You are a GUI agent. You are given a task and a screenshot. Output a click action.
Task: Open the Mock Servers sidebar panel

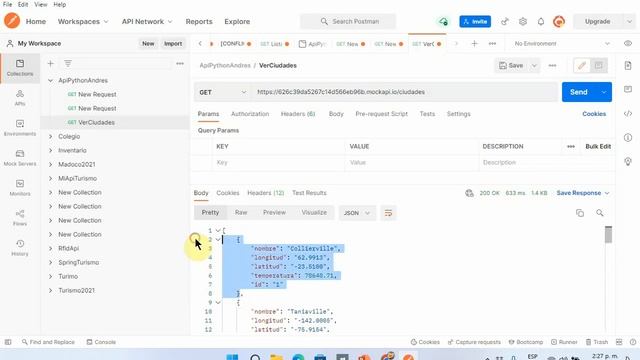click(x=20, y=158)
